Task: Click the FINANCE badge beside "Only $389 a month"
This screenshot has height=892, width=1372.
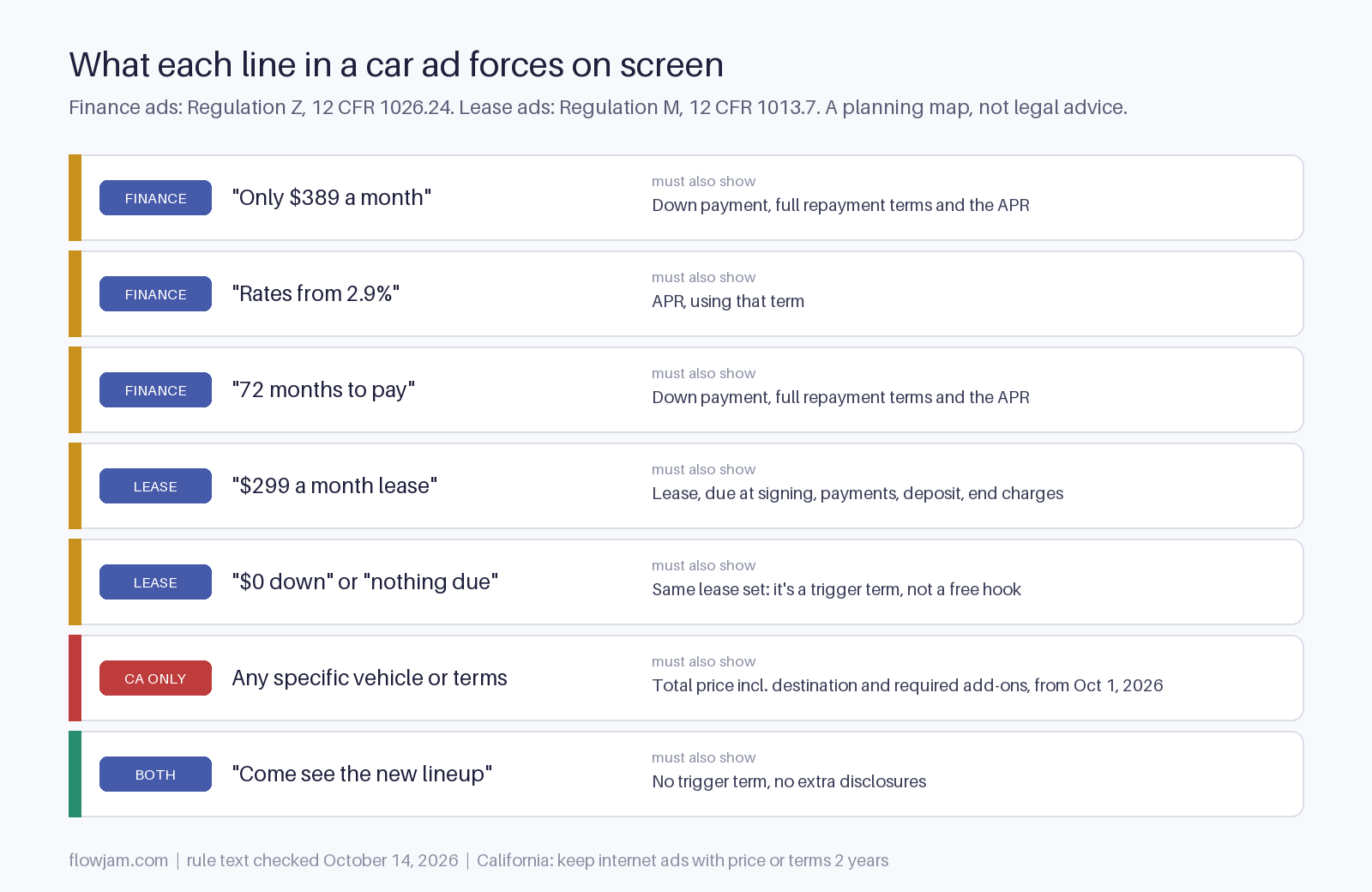Action: tap(155, 198)
